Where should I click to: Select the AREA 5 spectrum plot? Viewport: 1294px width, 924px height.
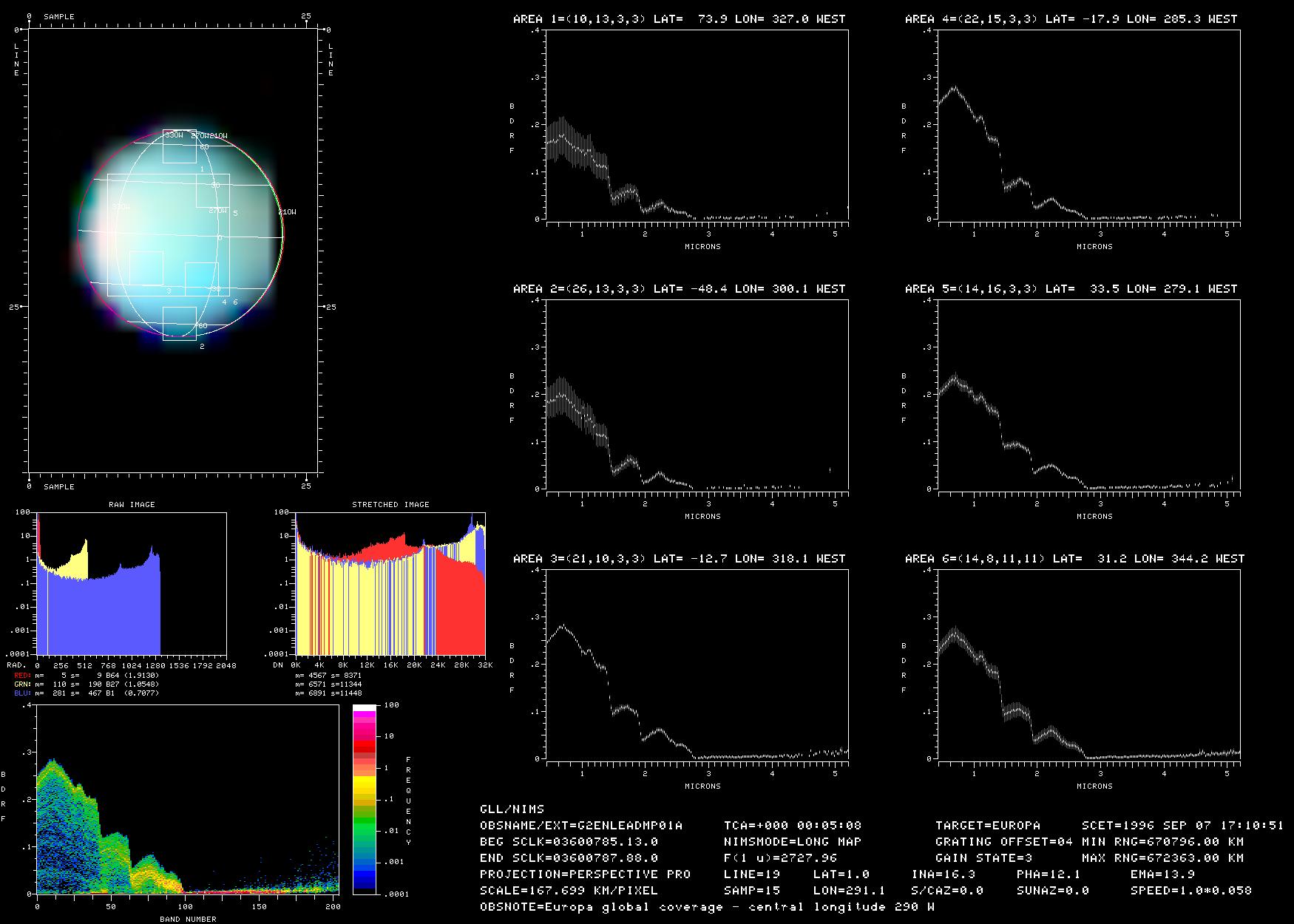[x=1088, y=395]
